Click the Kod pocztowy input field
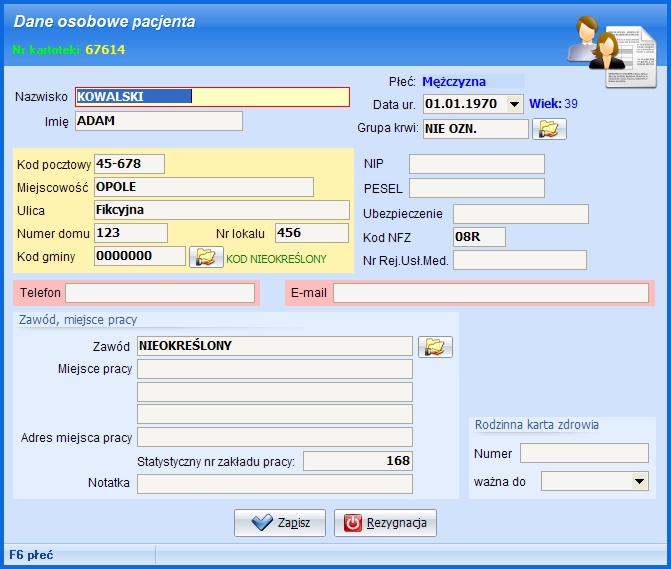 pyautogui.click(x=128, y=164)
